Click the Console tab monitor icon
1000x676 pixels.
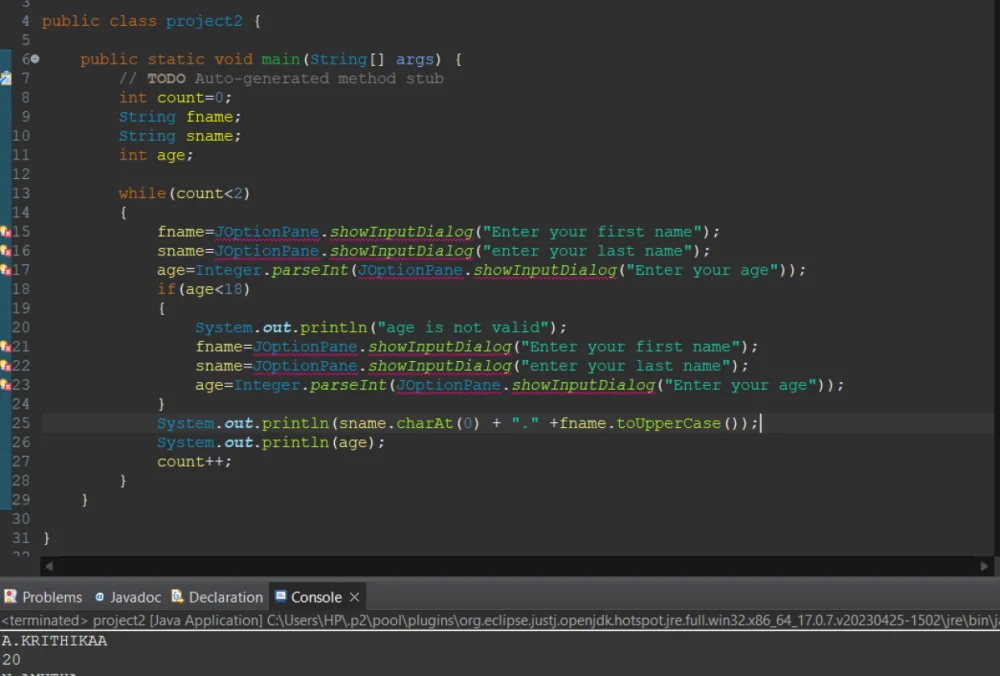pyautogui.click(x=280, y=596)
